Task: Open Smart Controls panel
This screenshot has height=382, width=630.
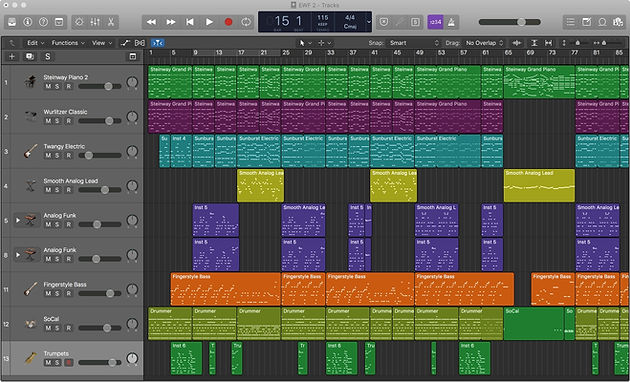Action: [80, 22]
